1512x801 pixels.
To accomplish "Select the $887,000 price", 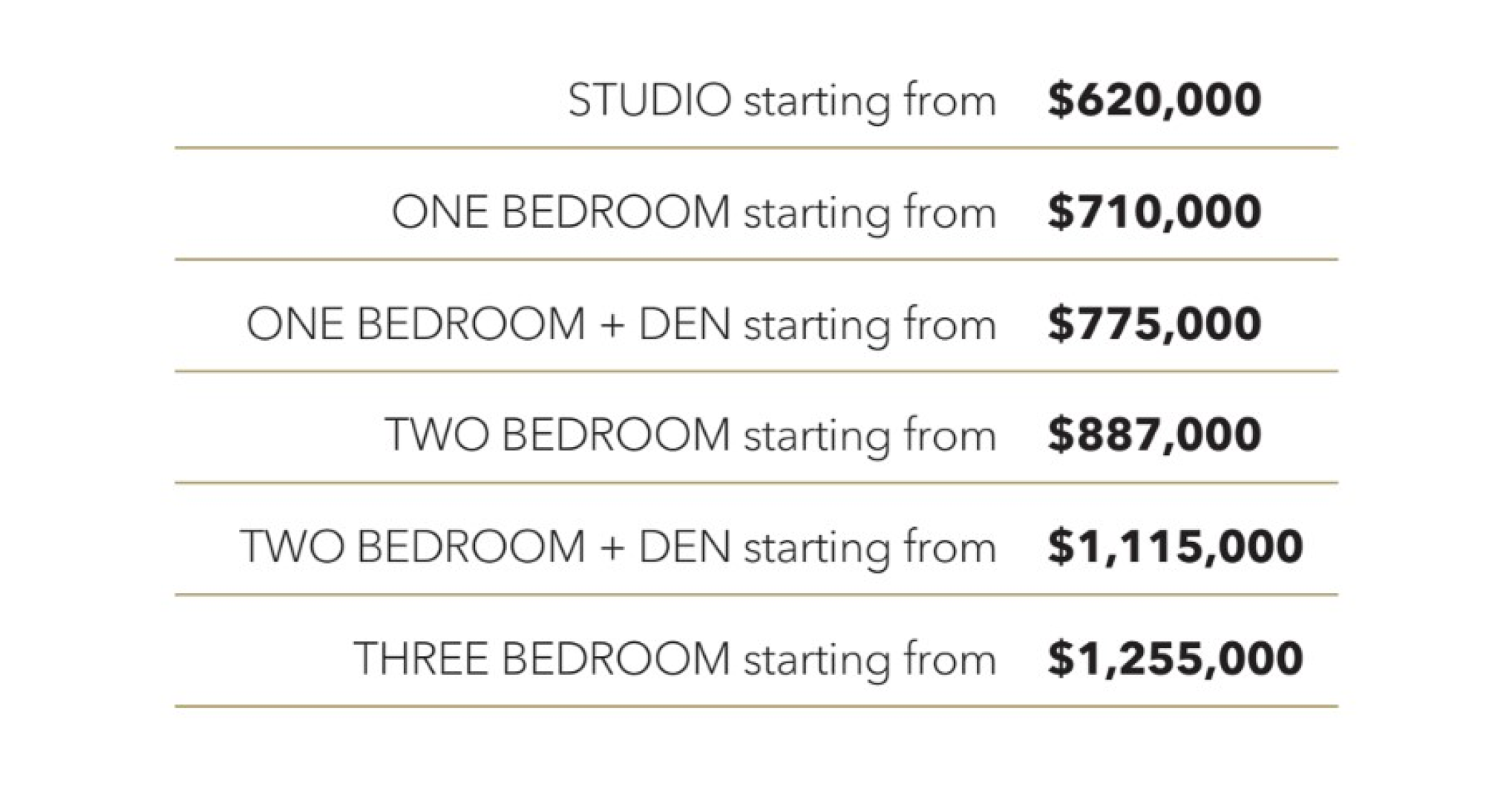I will (x=1155, y=435).
